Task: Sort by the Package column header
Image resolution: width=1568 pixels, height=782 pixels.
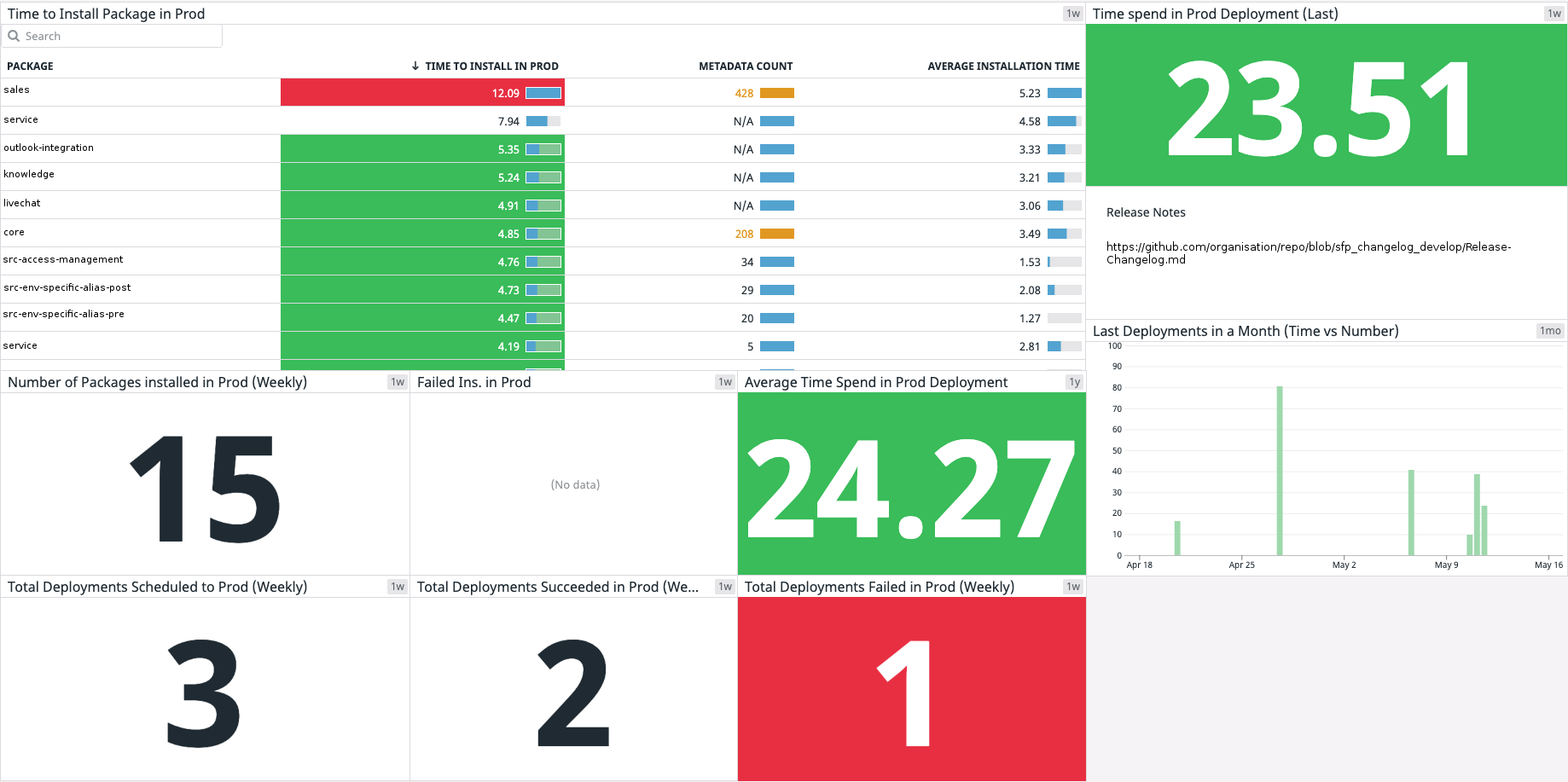Action: [x=30, y=66]
